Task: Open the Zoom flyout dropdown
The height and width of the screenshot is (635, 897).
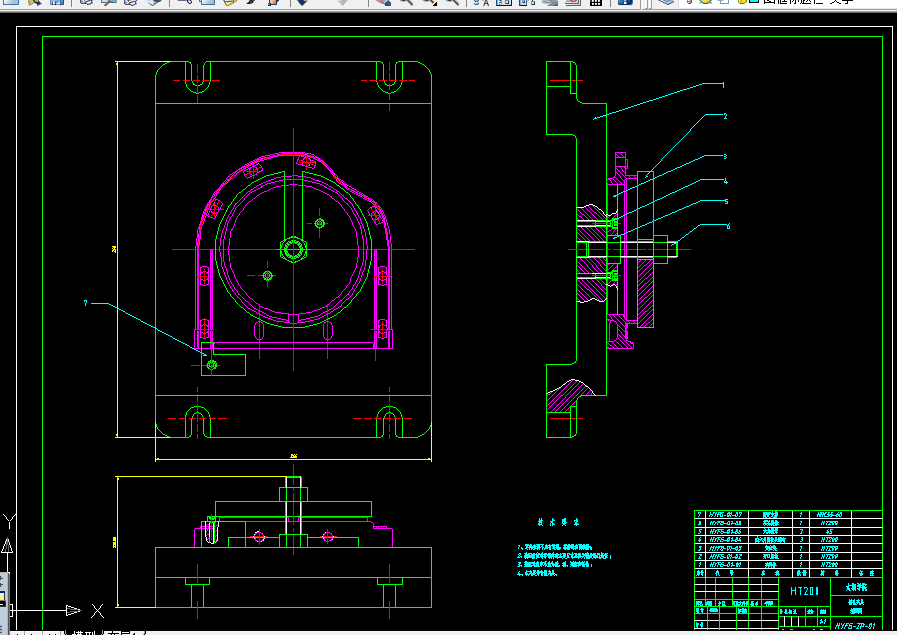Action: [430, 2]
